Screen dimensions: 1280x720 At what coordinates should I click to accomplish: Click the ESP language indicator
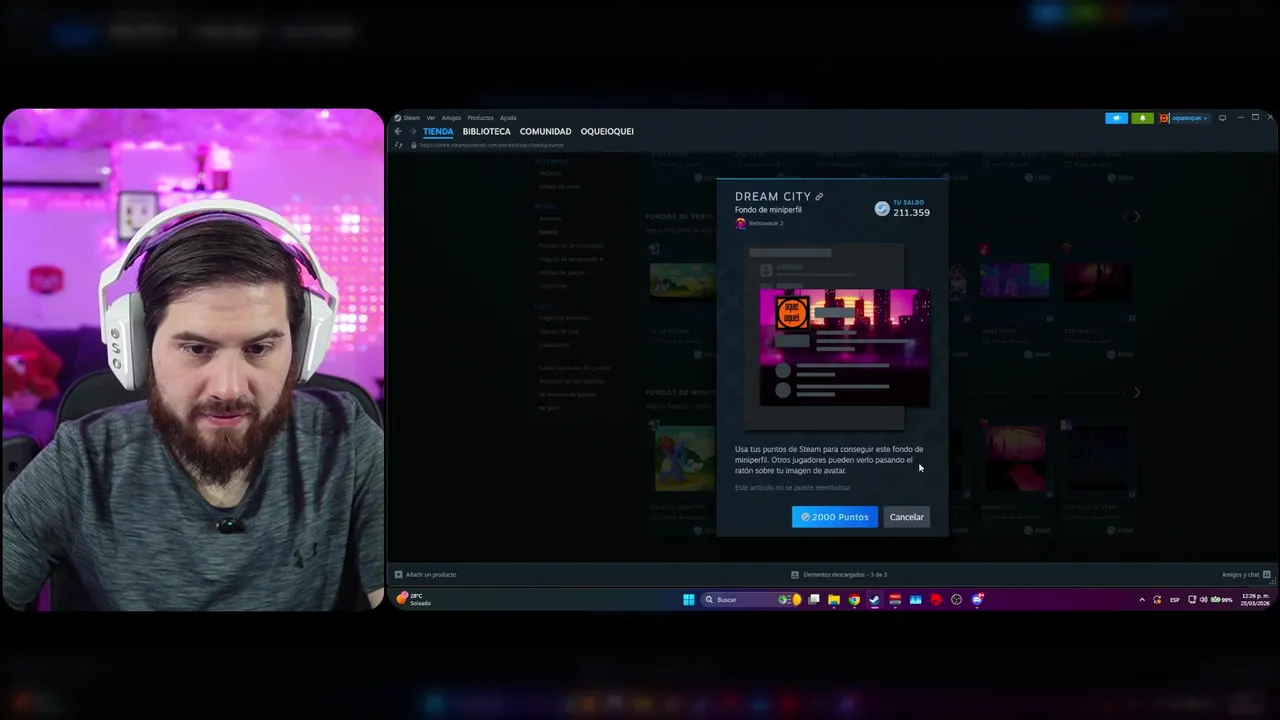[x=1175, y=600]
